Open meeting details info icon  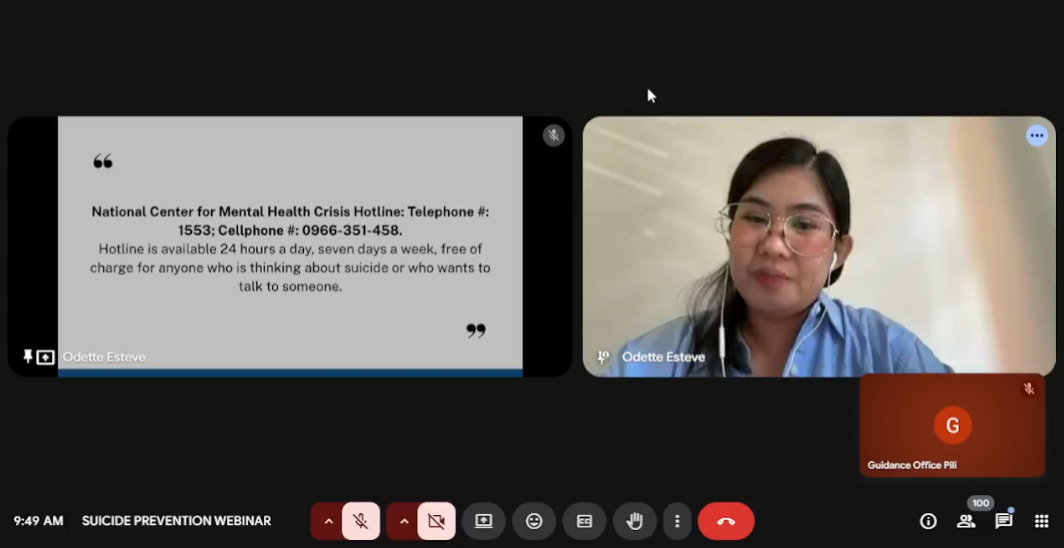(x=928, y=521)
